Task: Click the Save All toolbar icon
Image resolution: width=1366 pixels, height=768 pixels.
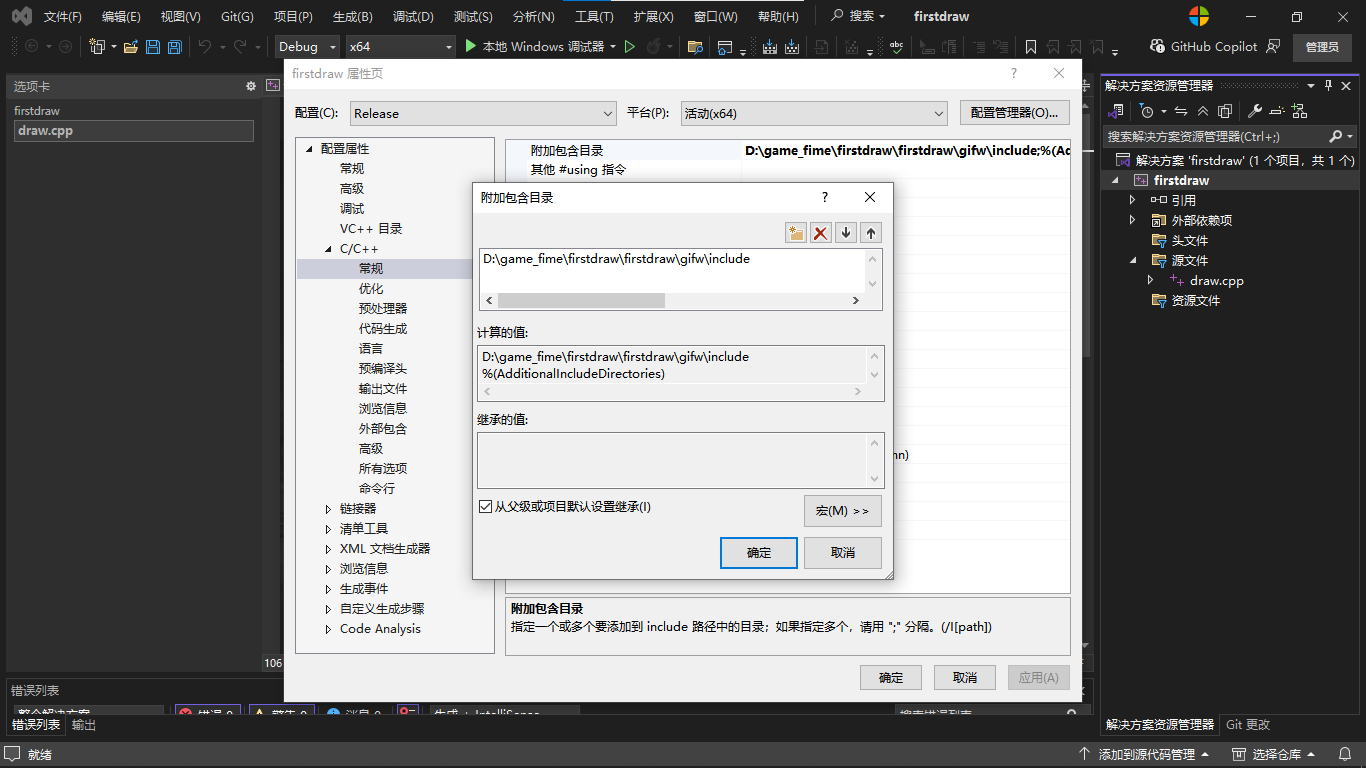Action: pyautogui.click(x=175, y=45)
